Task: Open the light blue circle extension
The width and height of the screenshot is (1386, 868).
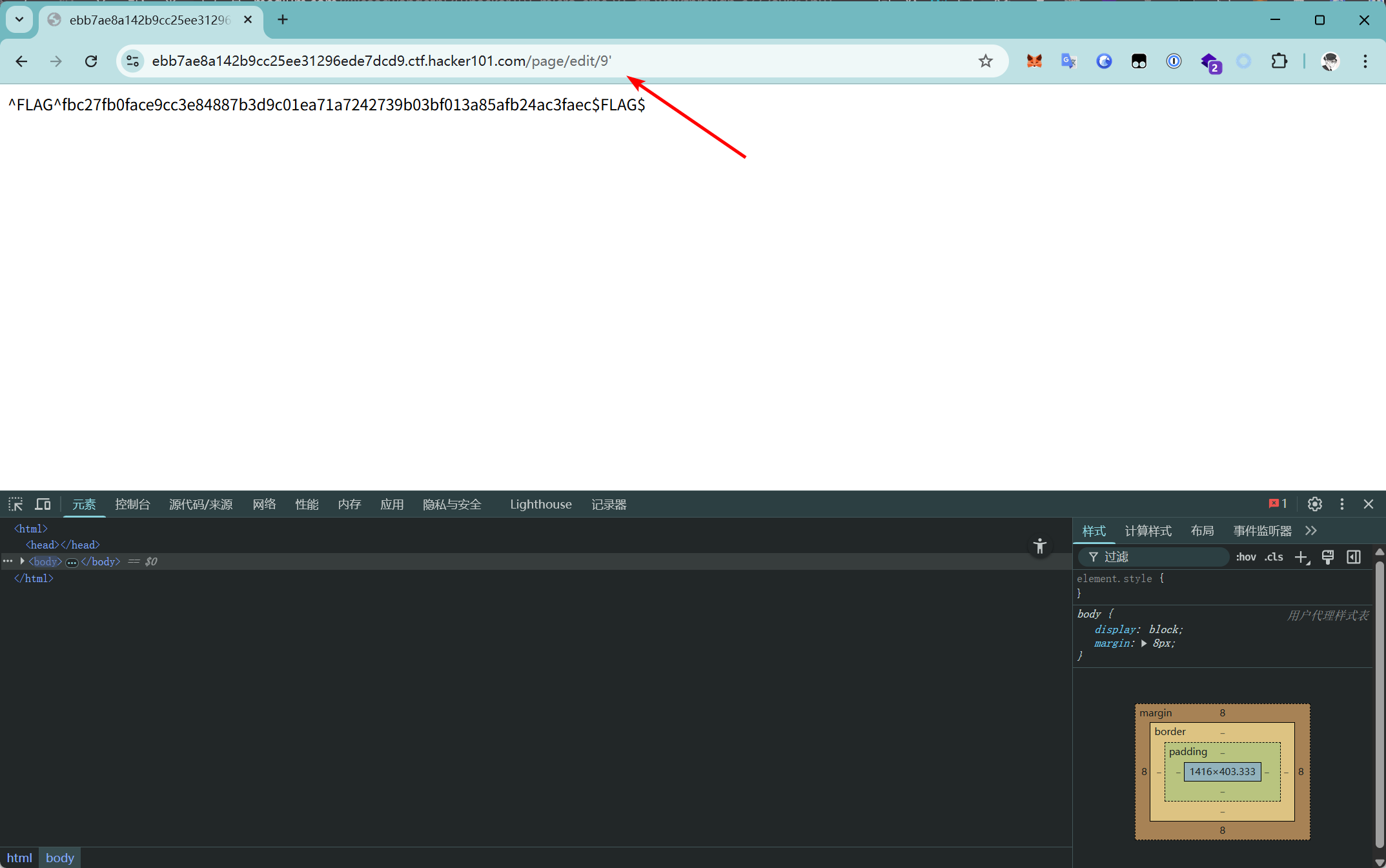Action: [x=1243, y=61]
